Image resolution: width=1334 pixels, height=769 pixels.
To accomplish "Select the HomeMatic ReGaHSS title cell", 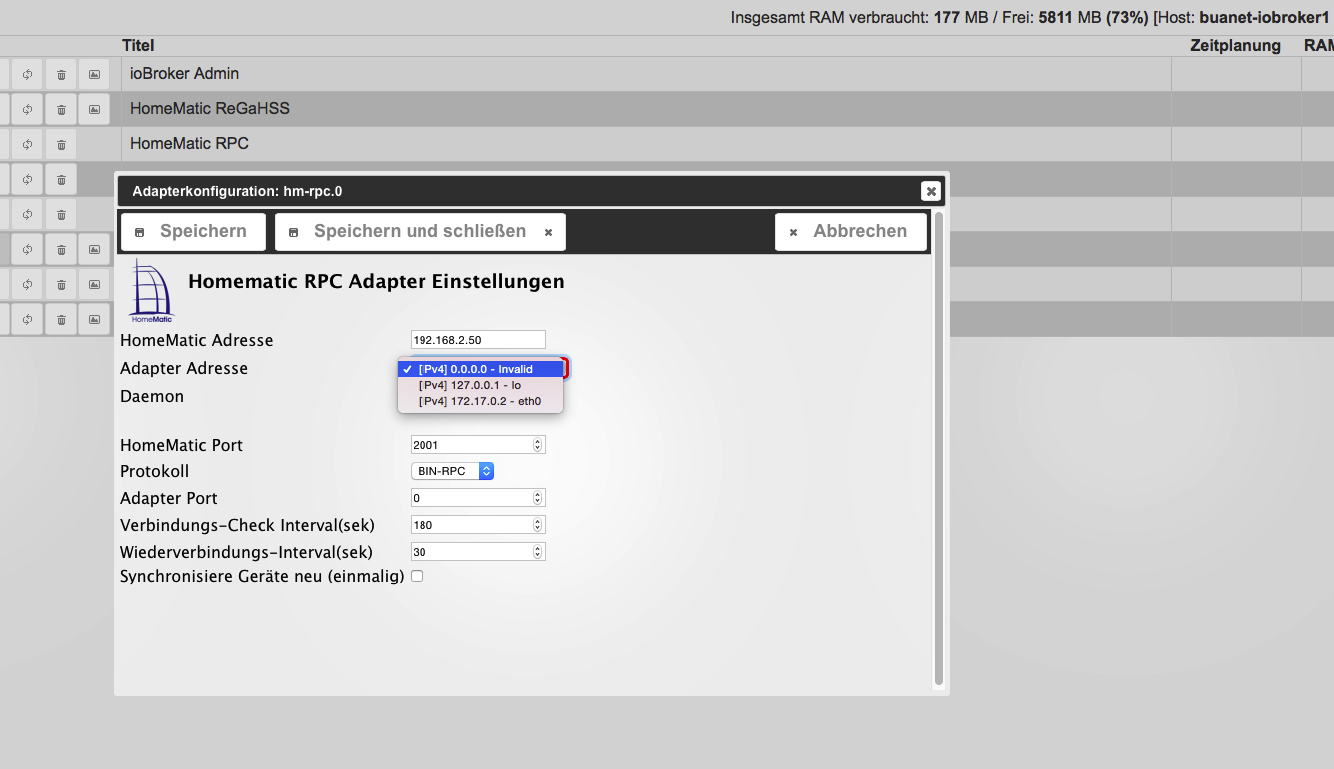I will click(646, 109).
